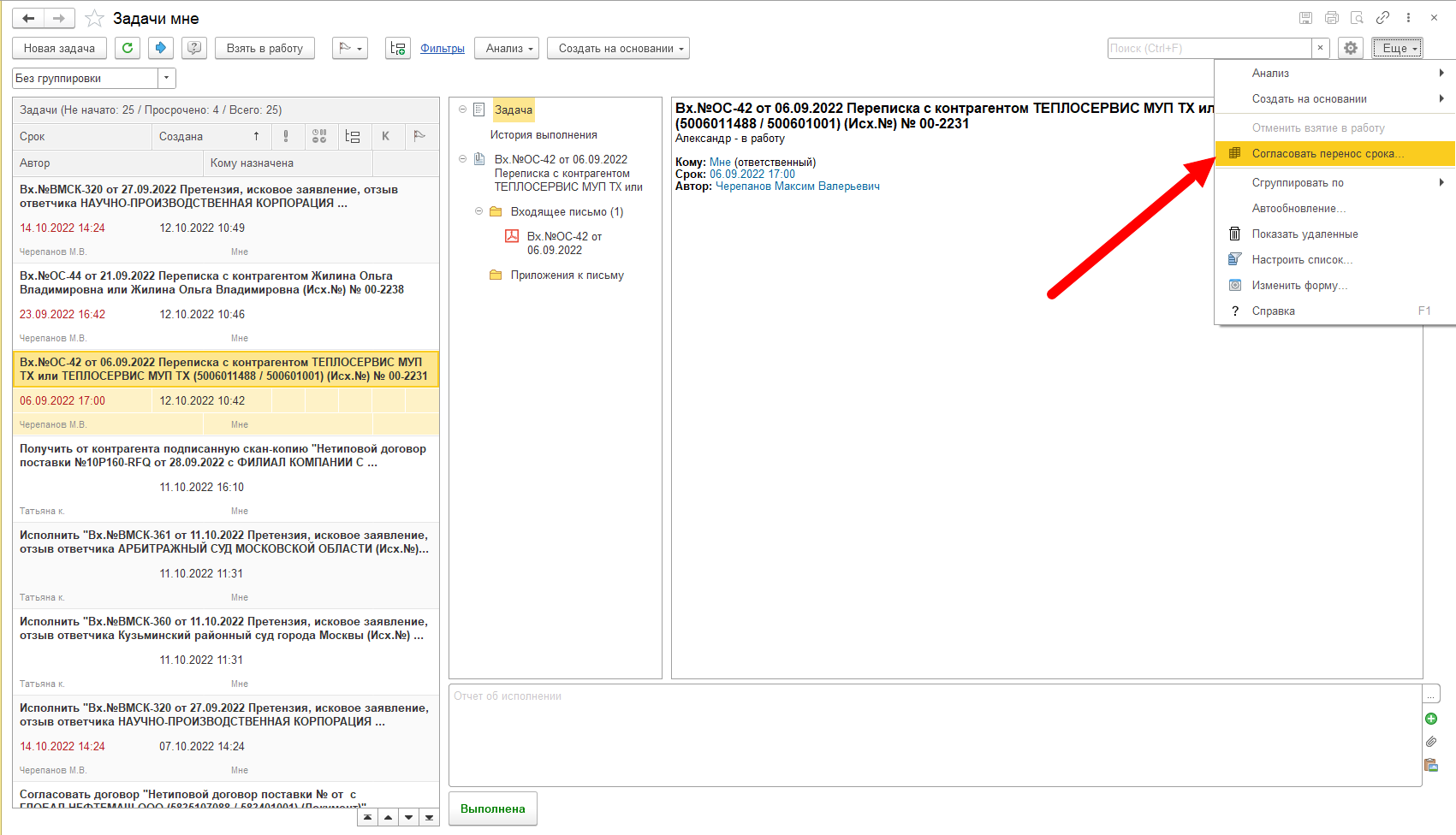Choose Сгруппировать по menu entry
Screen dimensions: 1456x835
tap(1335, 182)
